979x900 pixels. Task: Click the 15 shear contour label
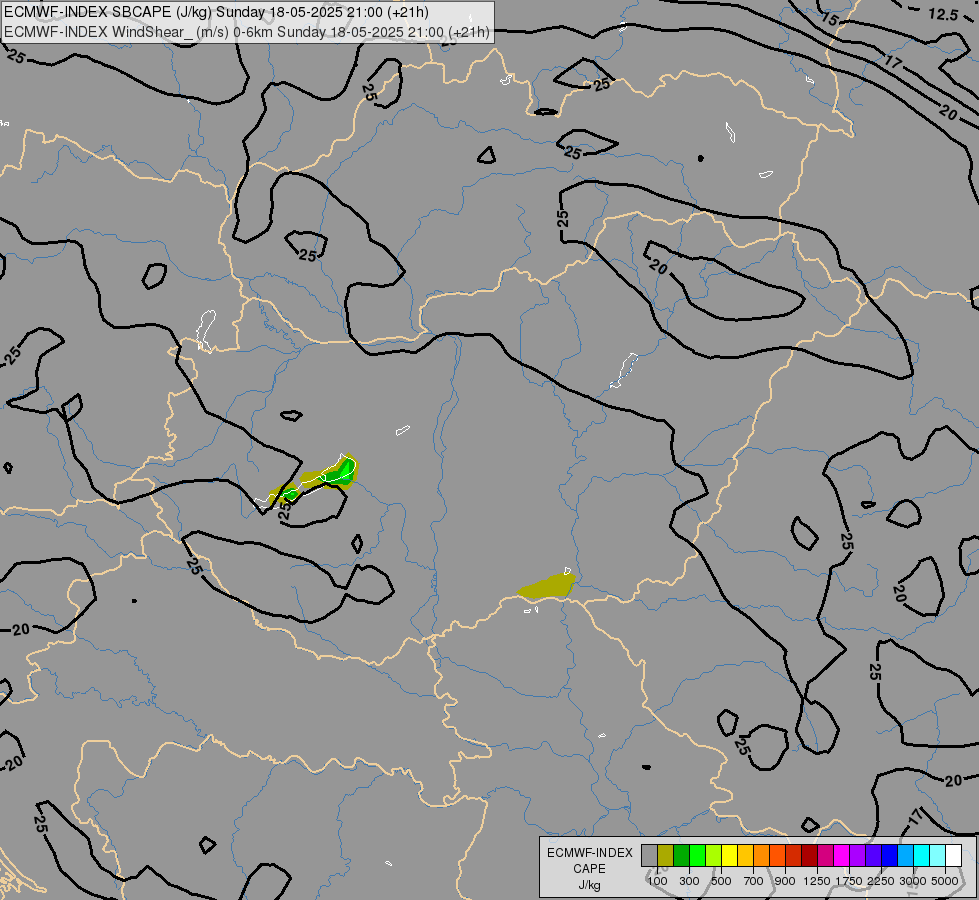829,19
